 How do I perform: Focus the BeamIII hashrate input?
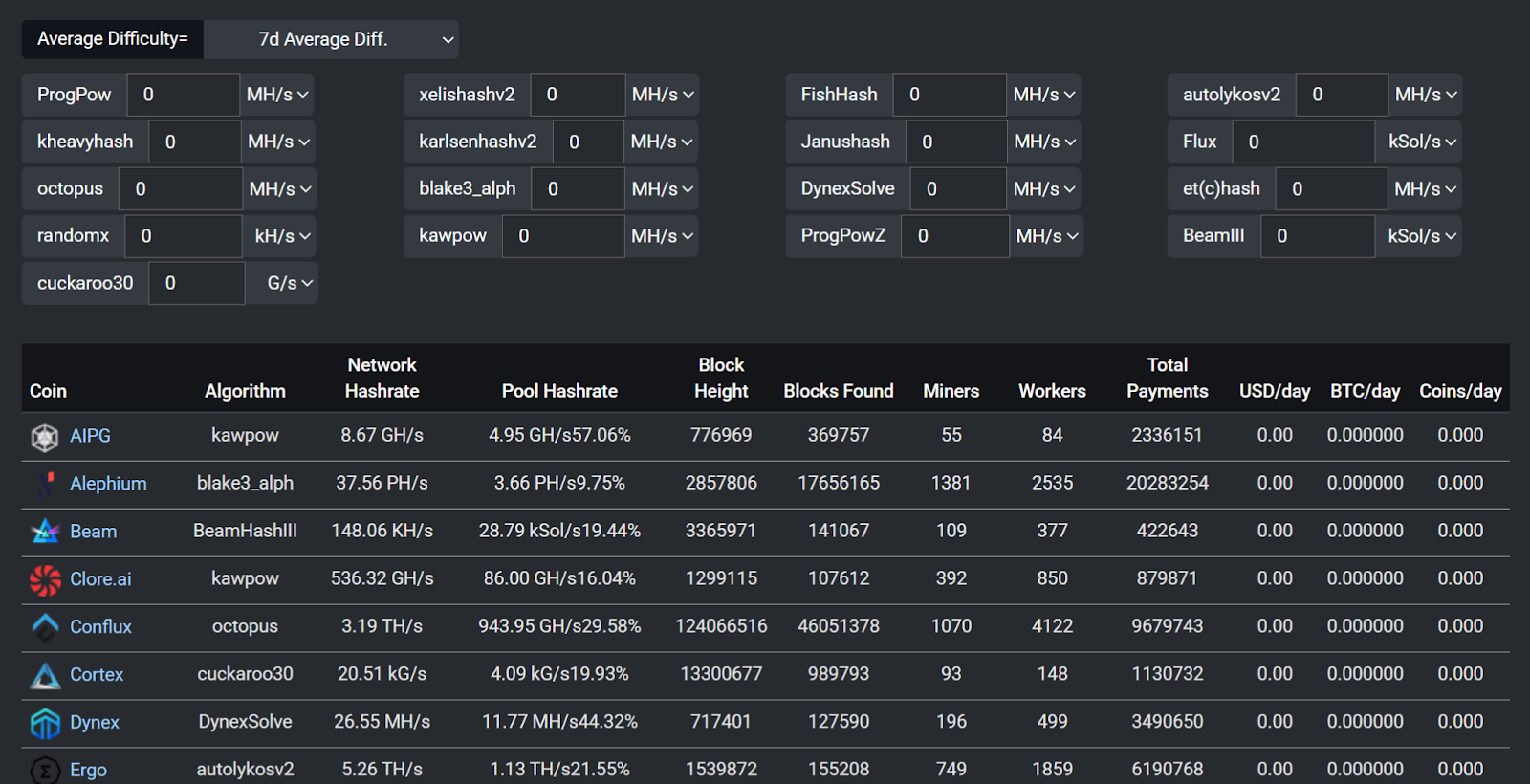pyautogui.click(x=1318, y=236)
